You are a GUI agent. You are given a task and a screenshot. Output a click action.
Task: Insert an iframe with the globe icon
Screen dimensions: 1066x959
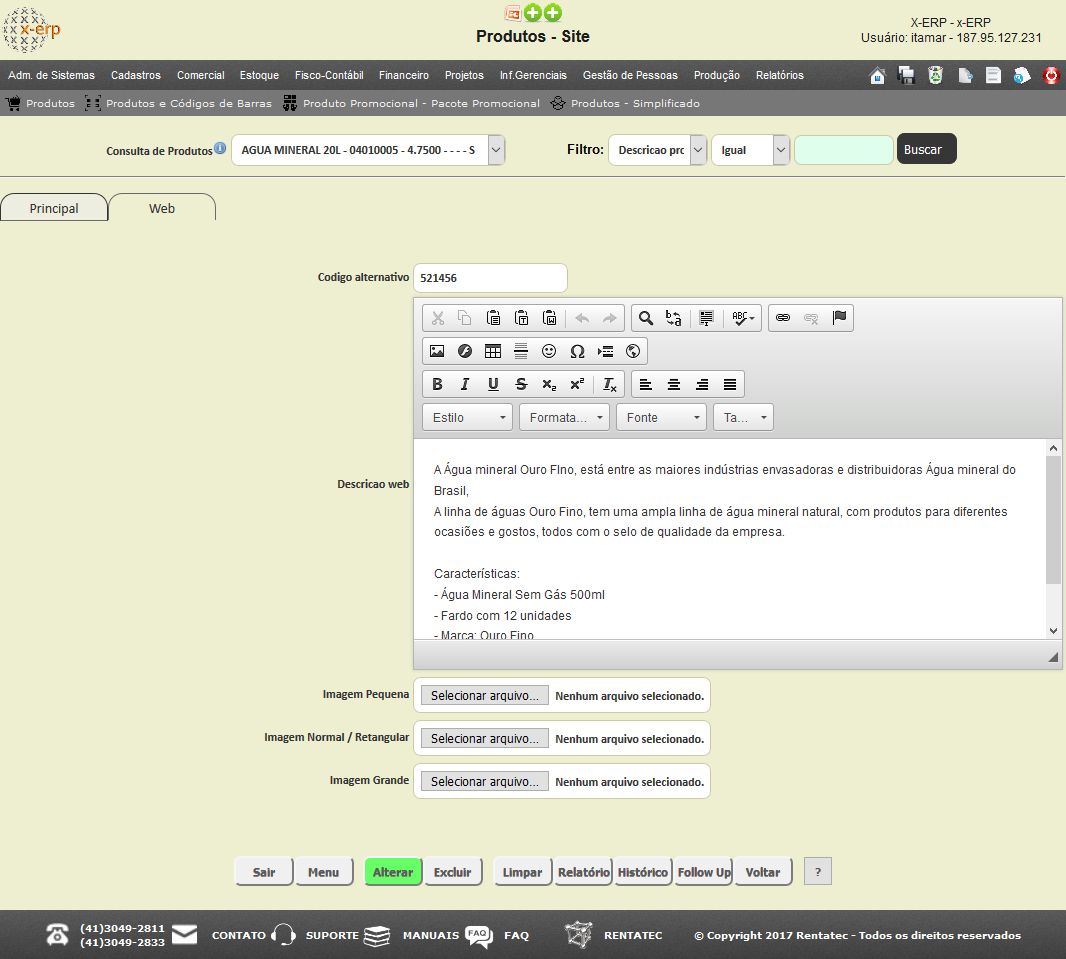[633, 351]
